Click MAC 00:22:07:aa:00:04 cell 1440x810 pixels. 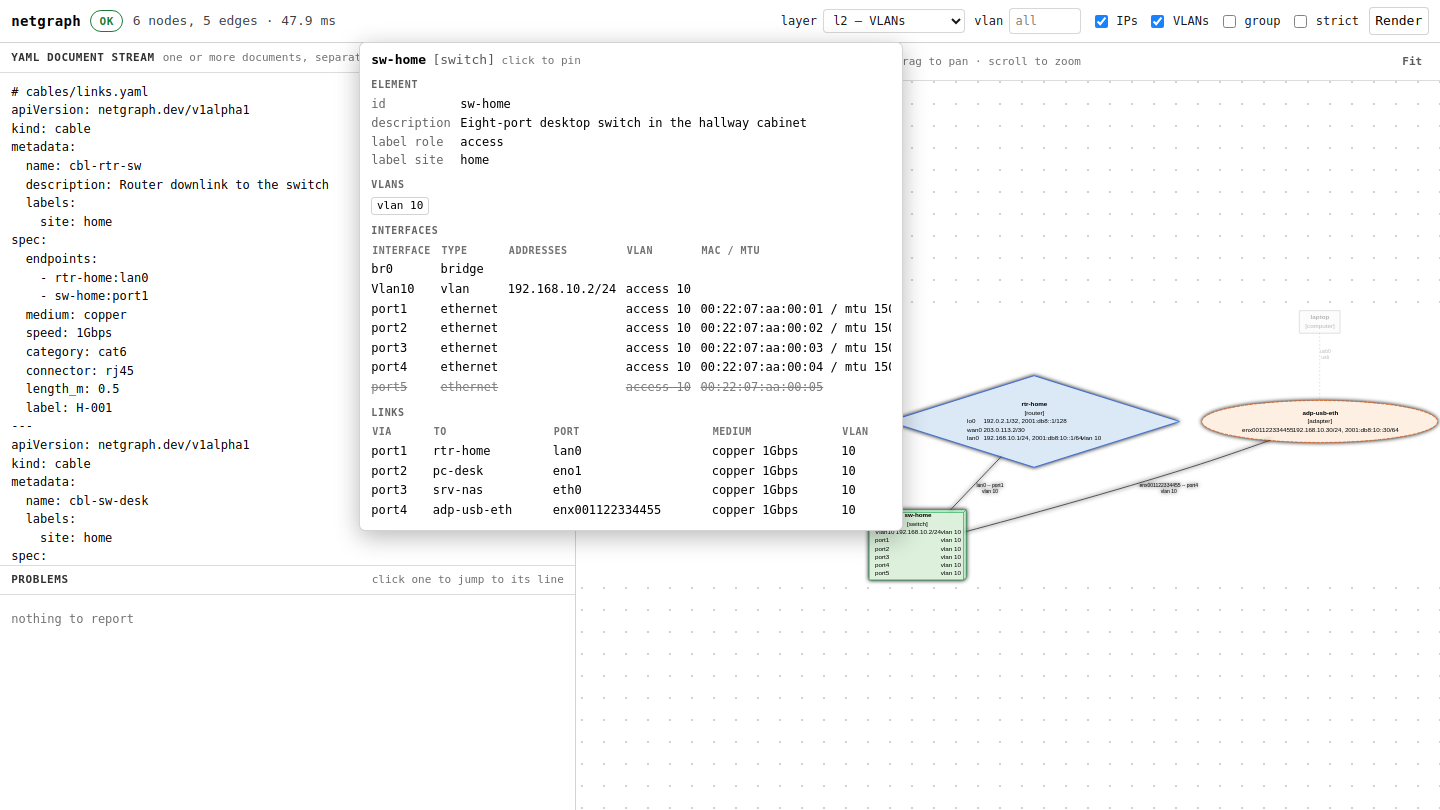762,367
